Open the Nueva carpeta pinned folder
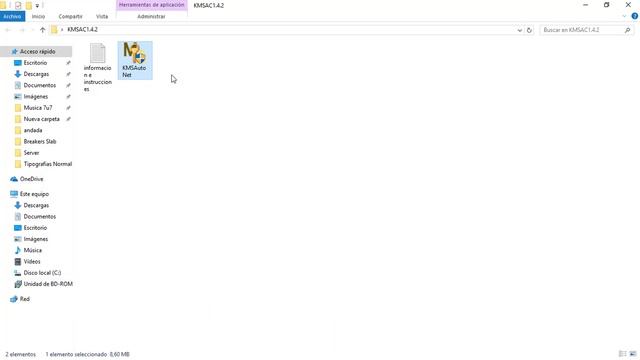Image resolution: width=640 pixels, height=360 pixels. click(x=41, y=119)
